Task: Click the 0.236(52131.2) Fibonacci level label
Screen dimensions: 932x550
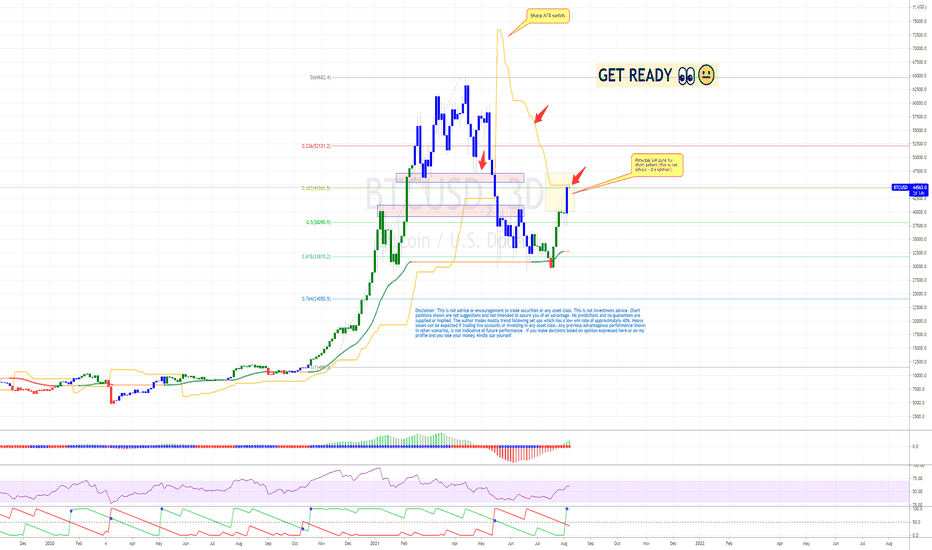Action: coord(316,146)
